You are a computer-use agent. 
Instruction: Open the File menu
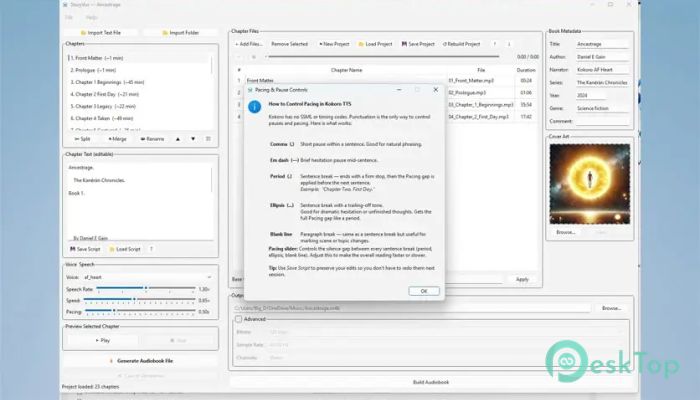[69, 17]
